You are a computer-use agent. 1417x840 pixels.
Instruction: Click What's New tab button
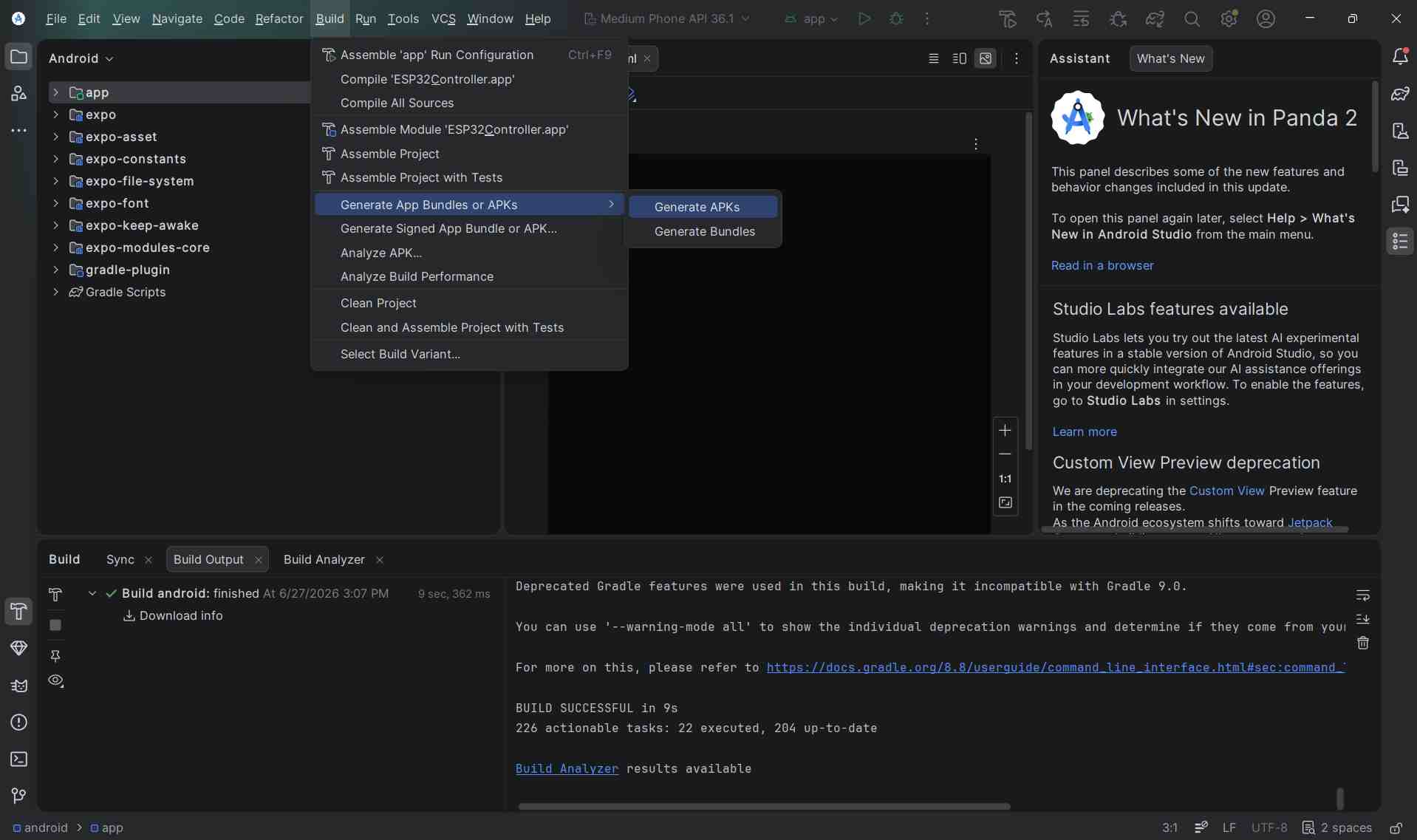coord(1170,58)
